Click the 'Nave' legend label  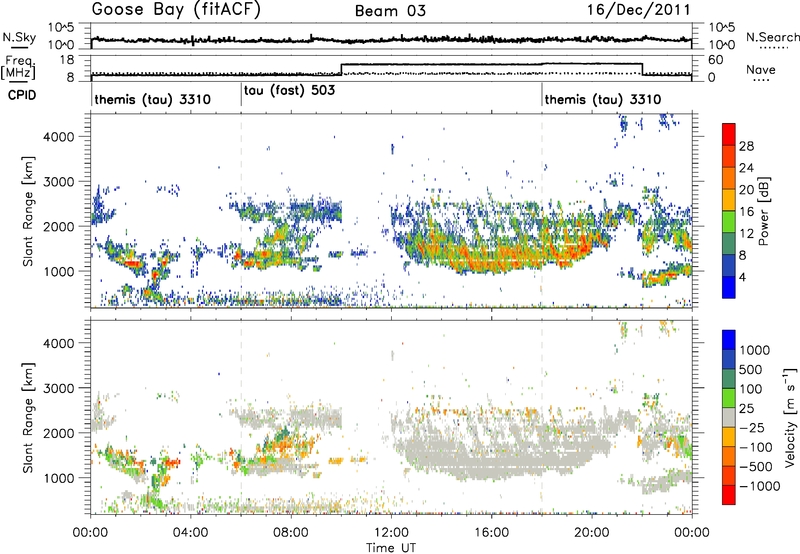tap(761, 69)
